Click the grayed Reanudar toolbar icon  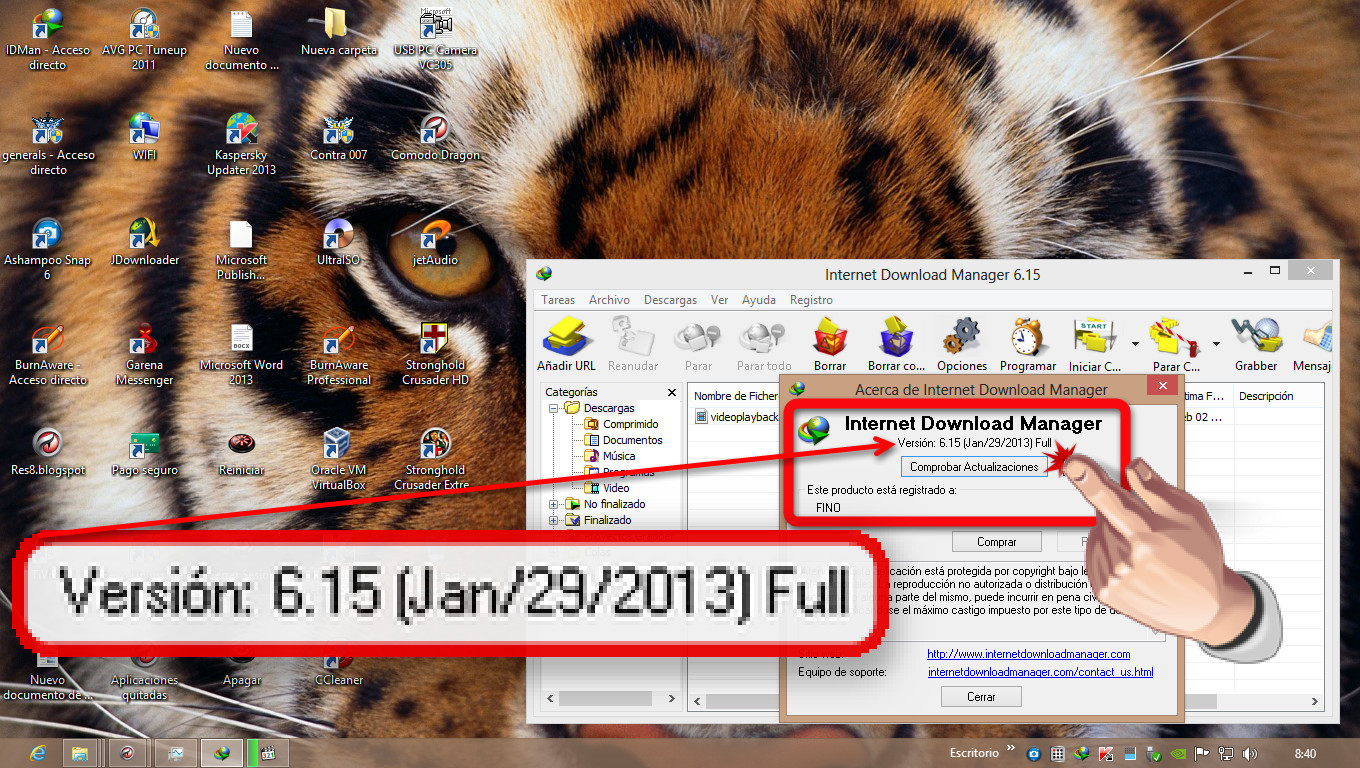pyautogui.click(x=633, y=345)
